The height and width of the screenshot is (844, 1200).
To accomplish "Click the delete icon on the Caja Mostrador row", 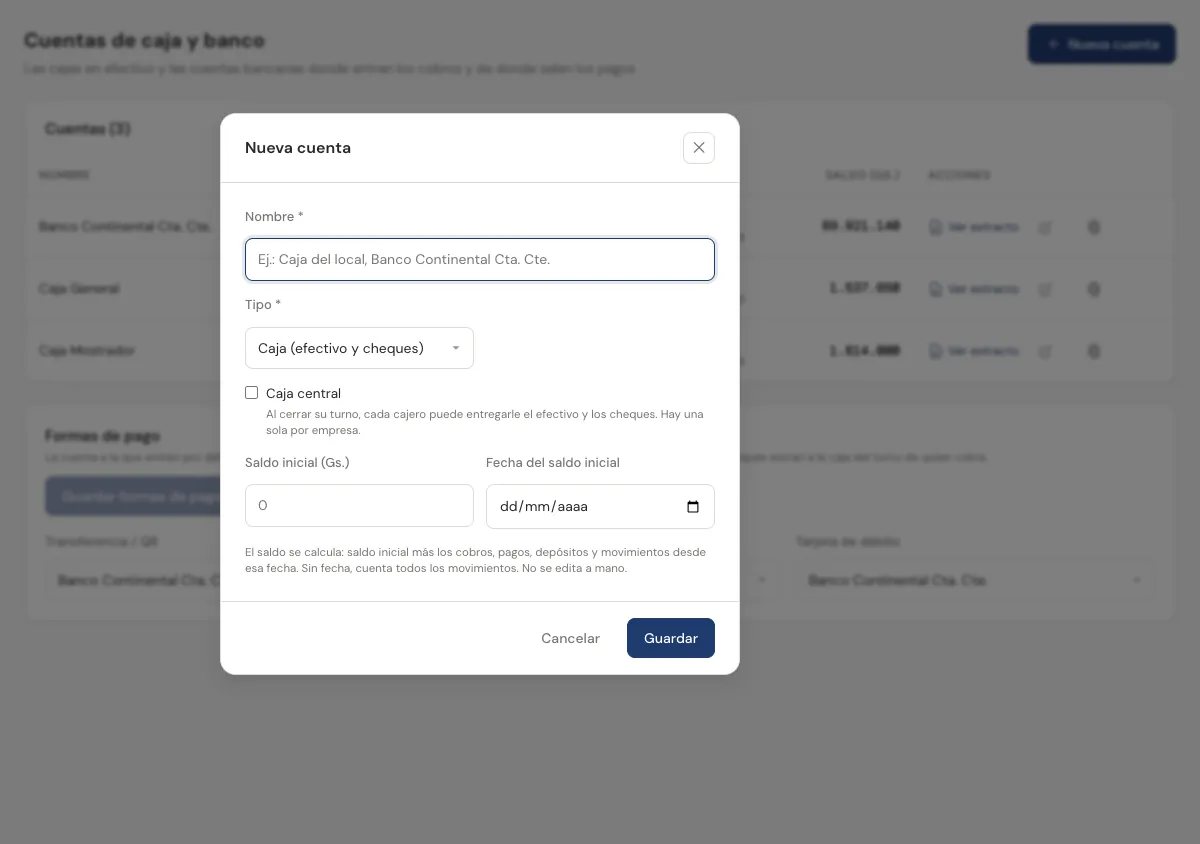I will [x=1094, y=351].
